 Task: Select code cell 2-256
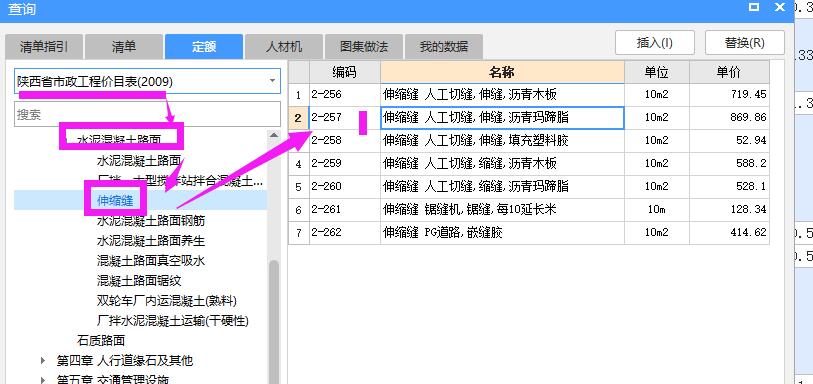345,95
